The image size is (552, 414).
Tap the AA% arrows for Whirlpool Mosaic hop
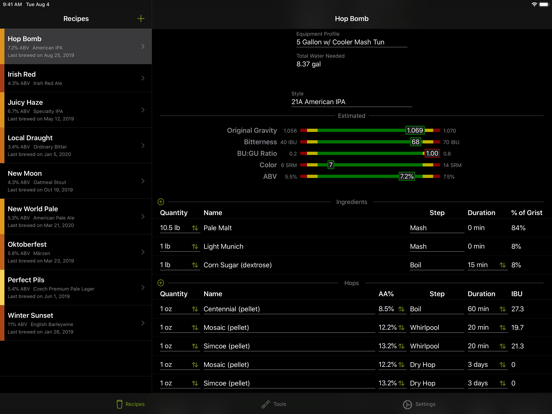click(401, 328)
